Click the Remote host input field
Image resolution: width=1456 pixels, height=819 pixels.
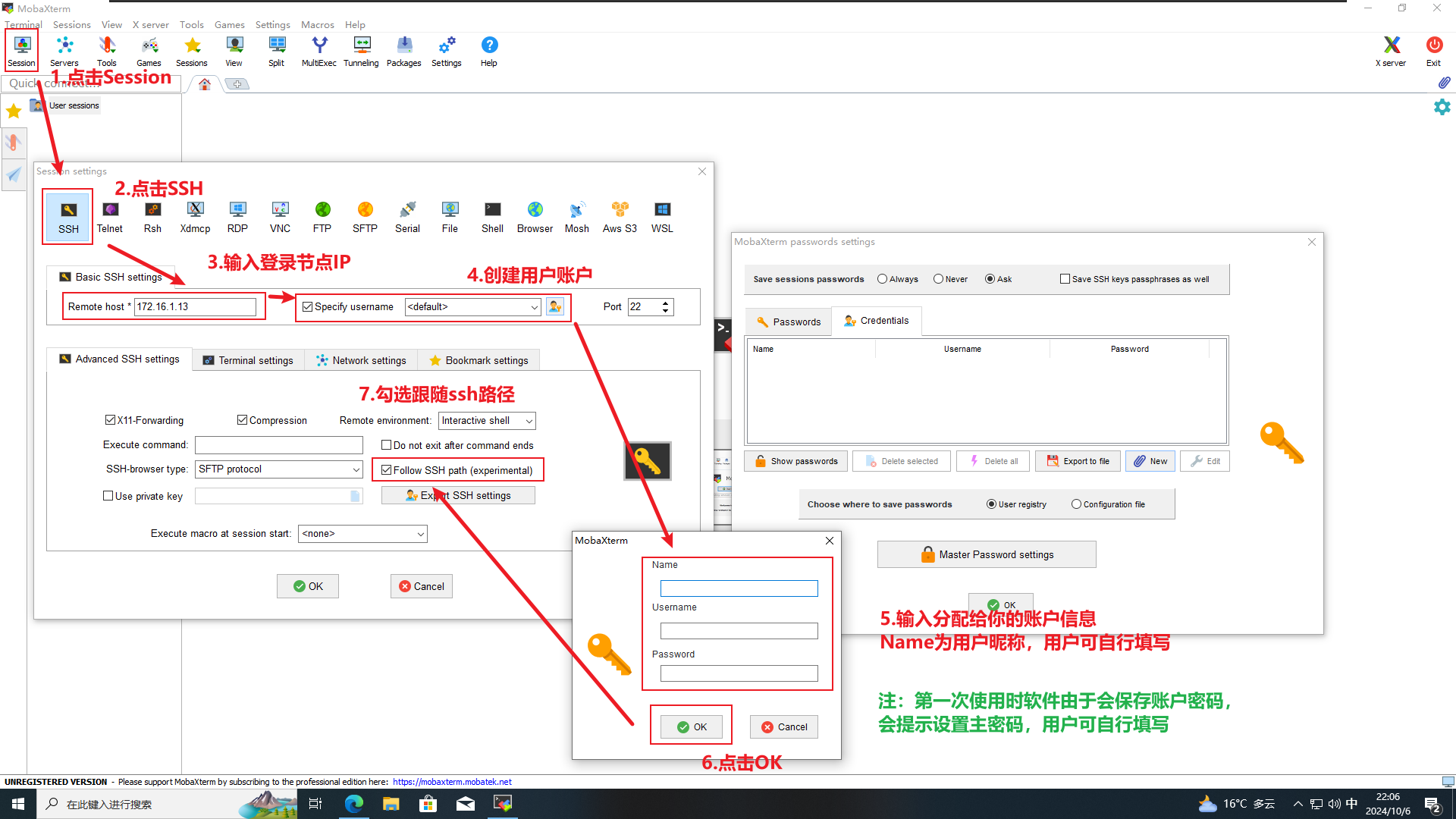click(195, 306)
